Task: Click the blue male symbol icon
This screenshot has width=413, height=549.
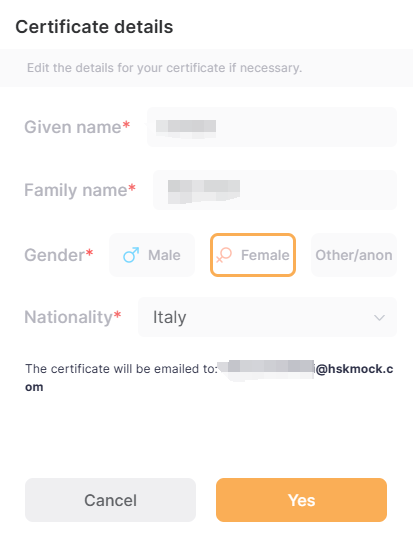Action: (131, 255)
